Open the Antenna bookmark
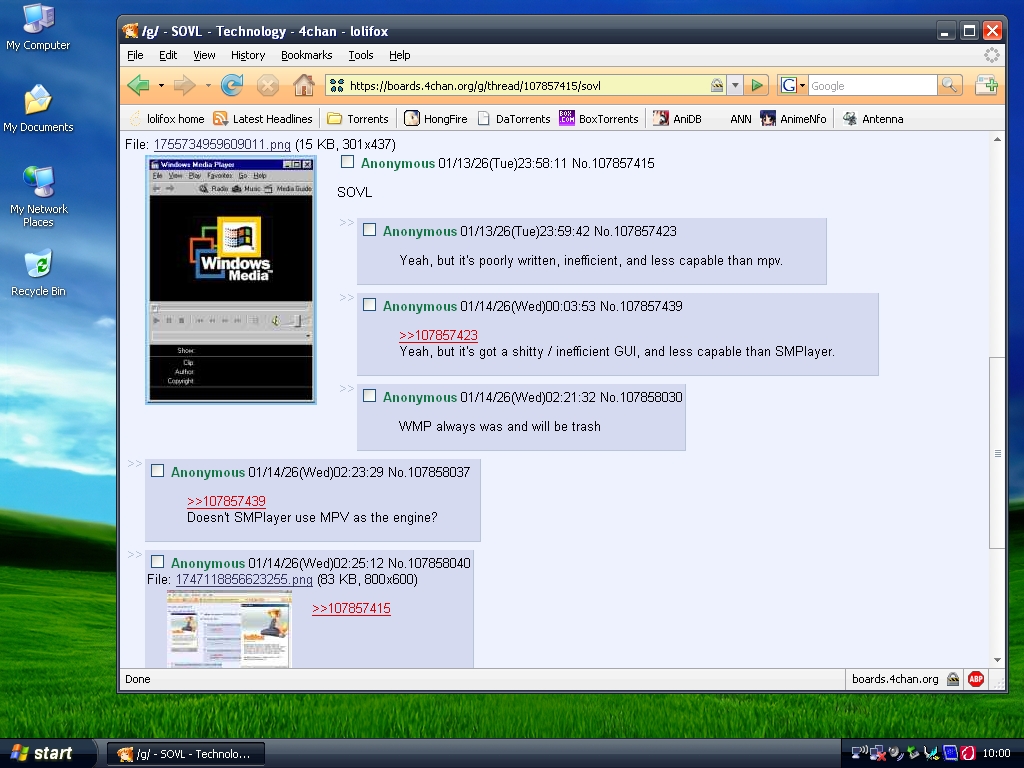This screenshot has height=768, width=1024. point(873,119)
